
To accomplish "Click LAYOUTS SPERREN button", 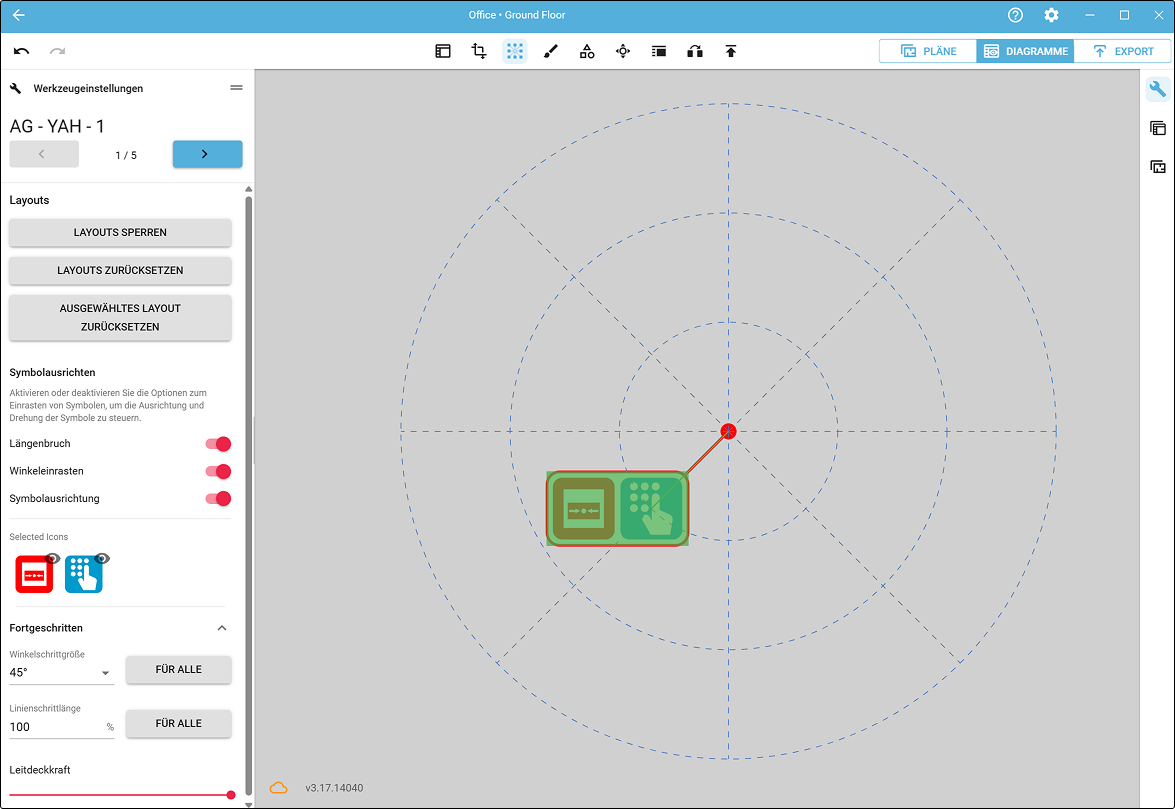I will 120,232.
